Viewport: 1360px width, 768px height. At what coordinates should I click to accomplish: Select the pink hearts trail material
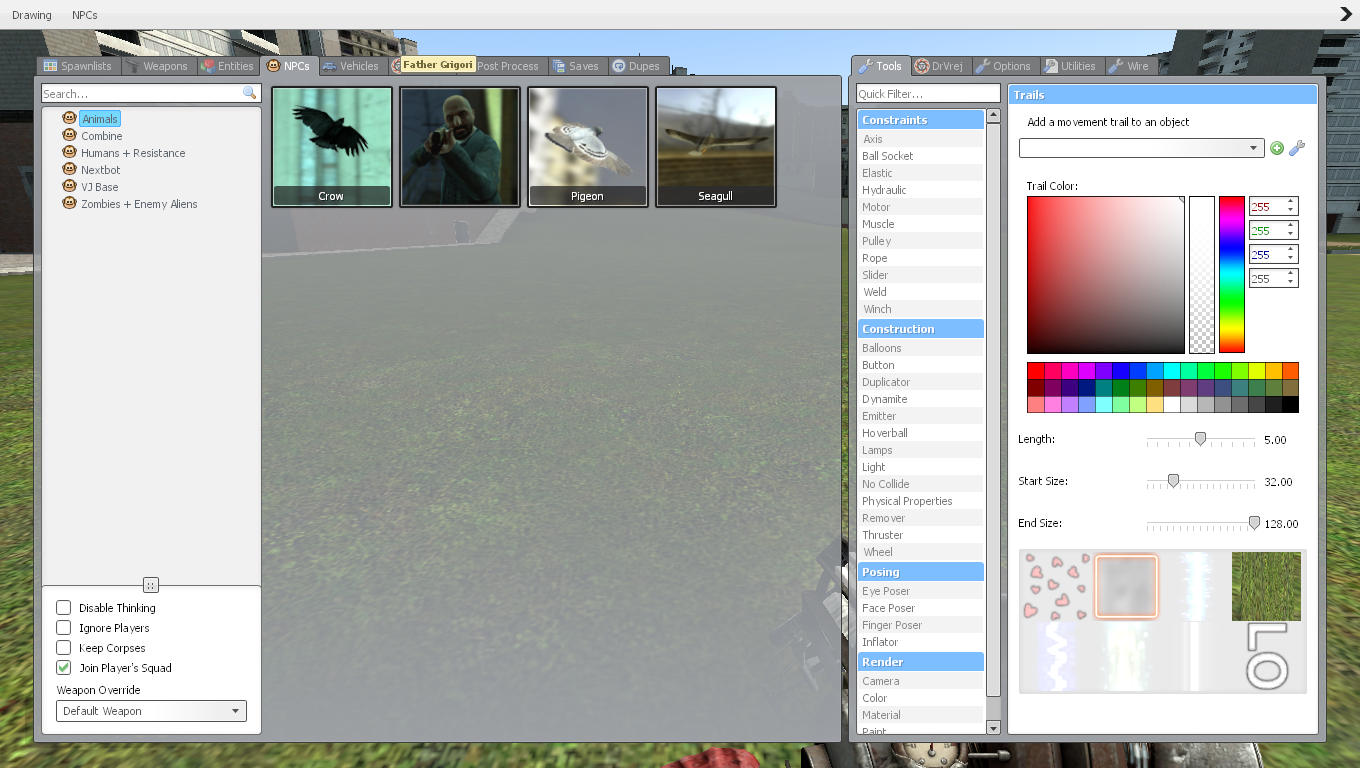(x=1055, y=586)
